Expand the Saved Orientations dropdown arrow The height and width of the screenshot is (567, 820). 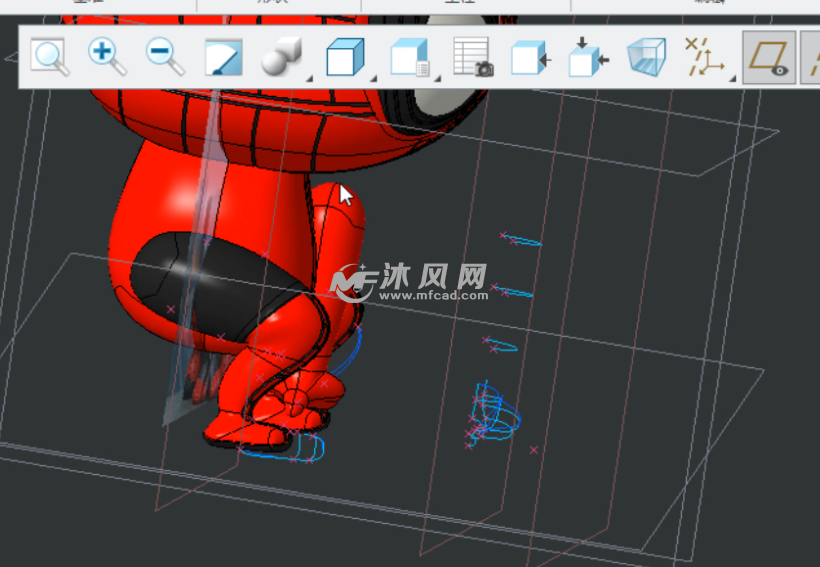point(373,78)
